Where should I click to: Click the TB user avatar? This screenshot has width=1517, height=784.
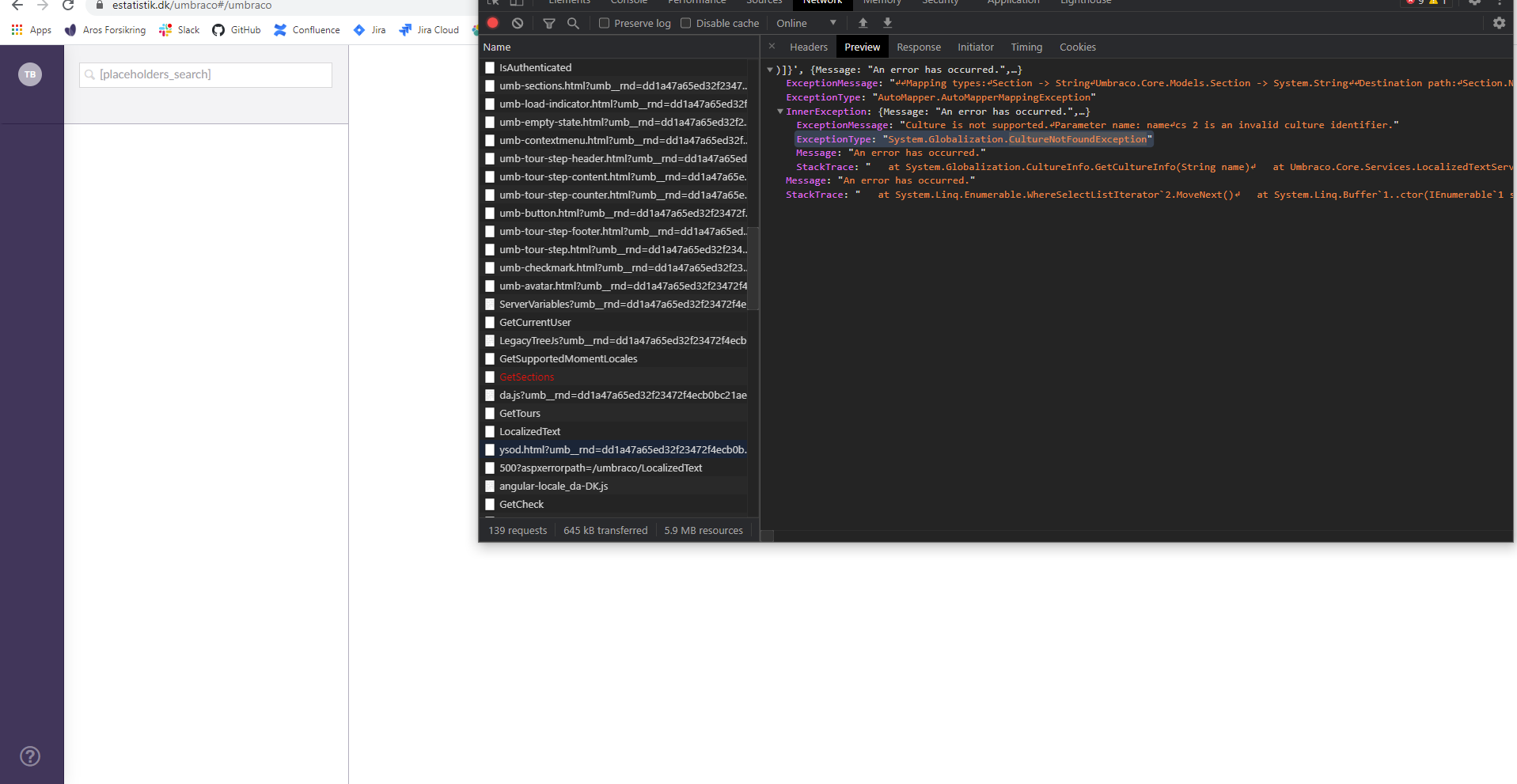point(30,74)
